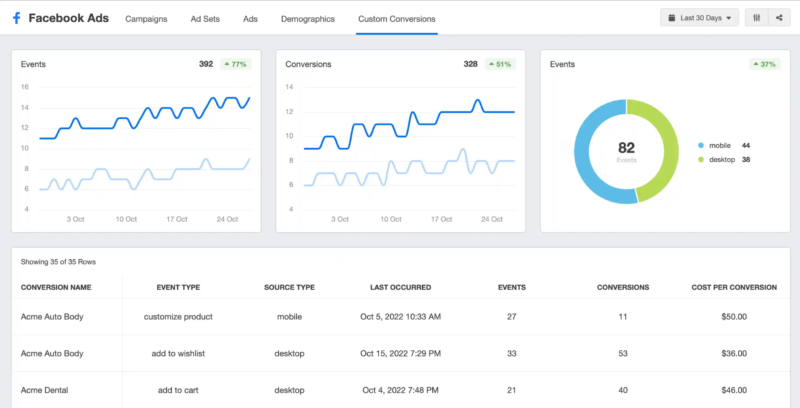Click the mobile legend count 44
Viewport: 800px width, 408px height.
pyautogui.click(x=746, y=145)
